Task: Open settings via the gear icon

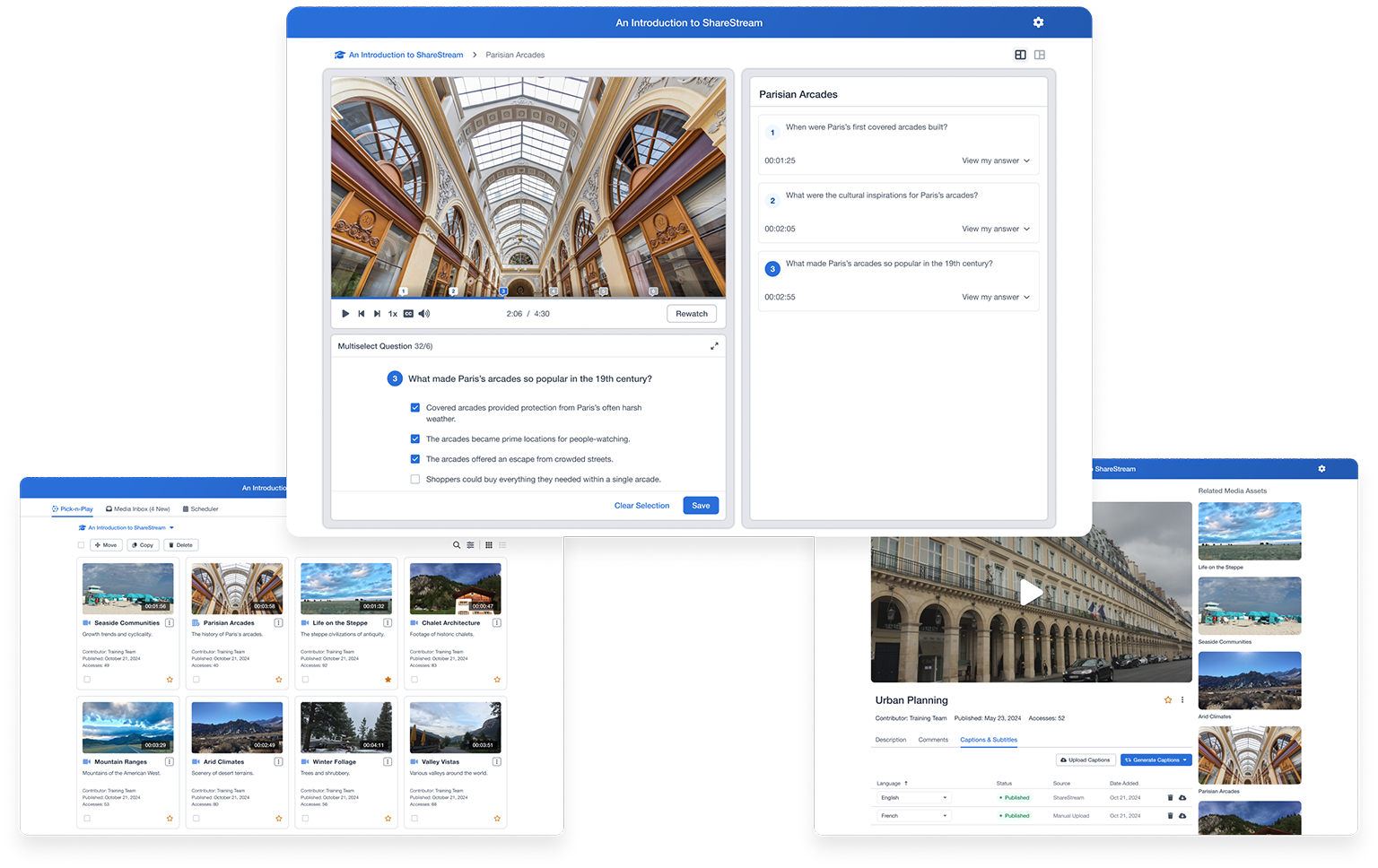Action: [x=1038, y=22]
